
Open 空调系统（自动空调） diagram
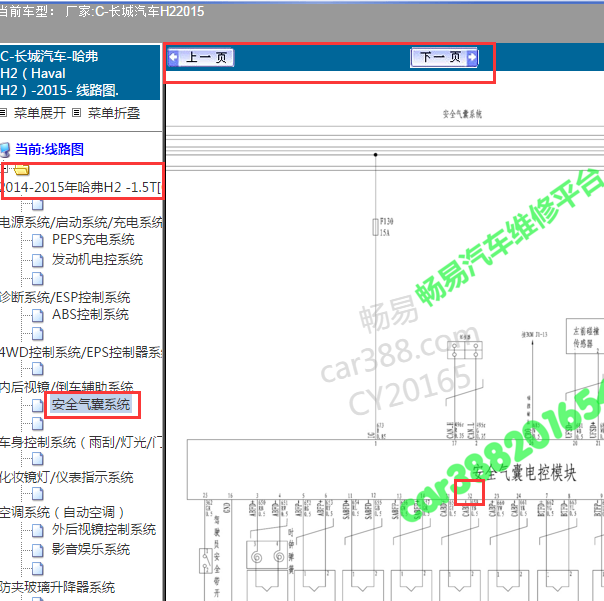(x=62, y=512)
